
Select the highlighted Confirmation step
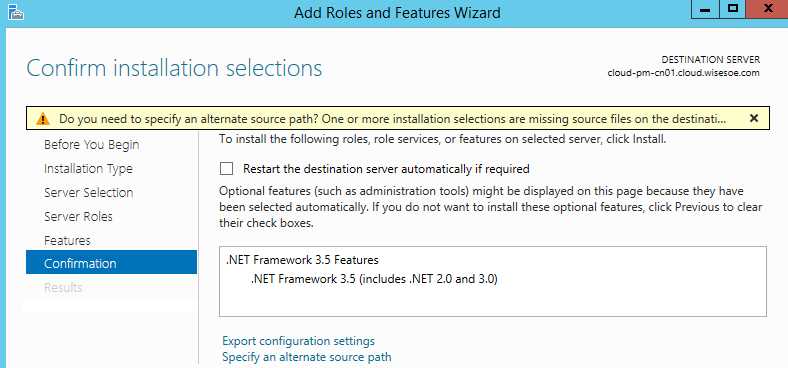(112, 263)
